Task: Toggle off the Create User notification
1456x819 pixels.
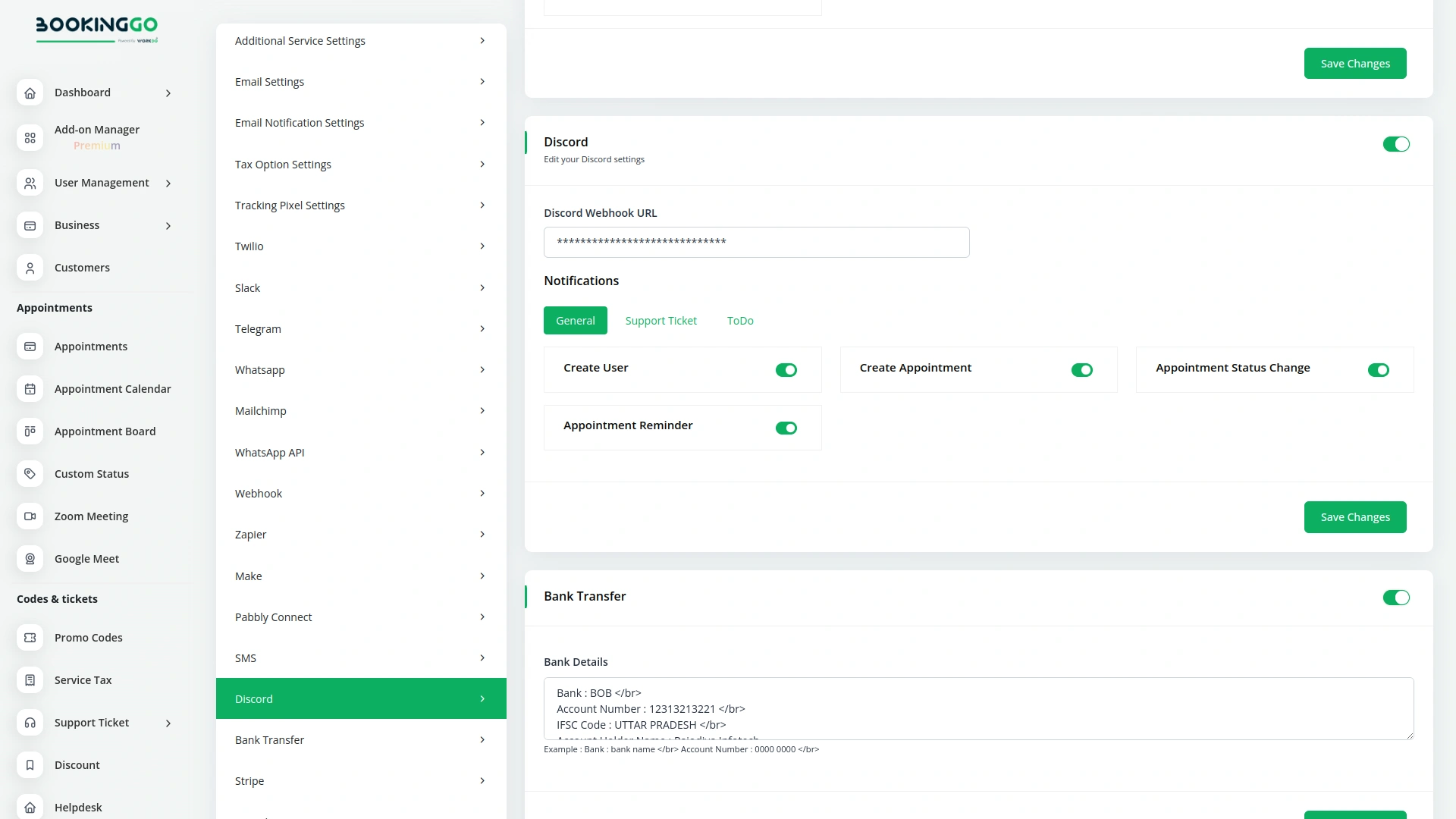Action: point(786,370)
